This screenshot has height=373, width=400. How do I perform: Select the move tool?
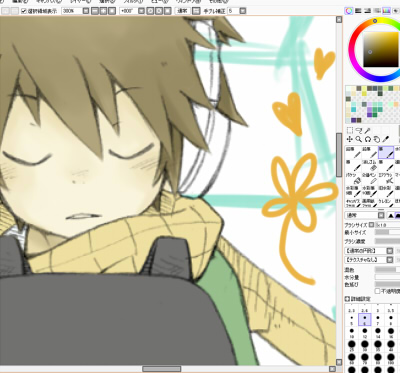[350, 139]
